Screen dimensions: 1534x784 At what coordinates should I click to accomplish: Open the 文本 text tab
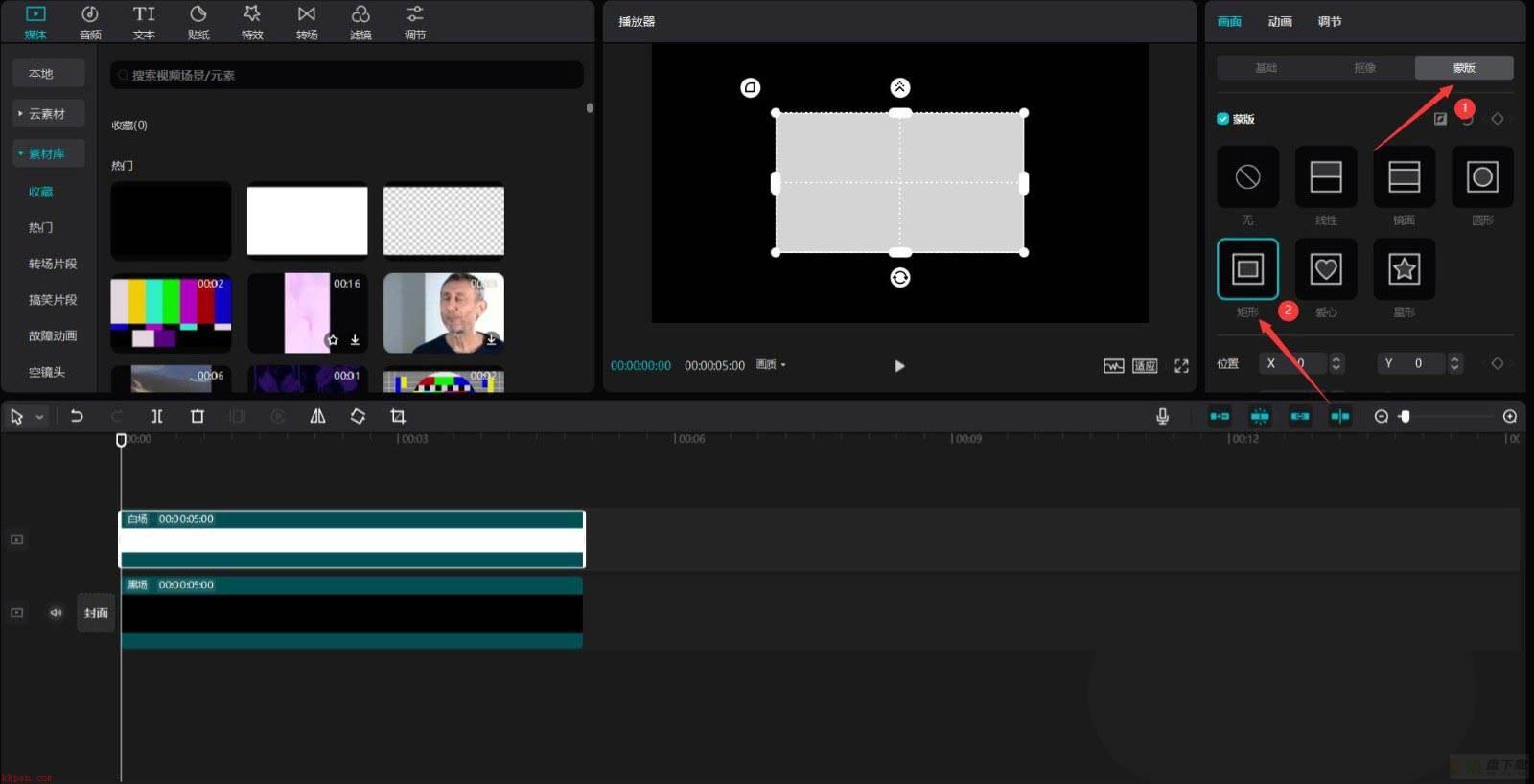144,22
